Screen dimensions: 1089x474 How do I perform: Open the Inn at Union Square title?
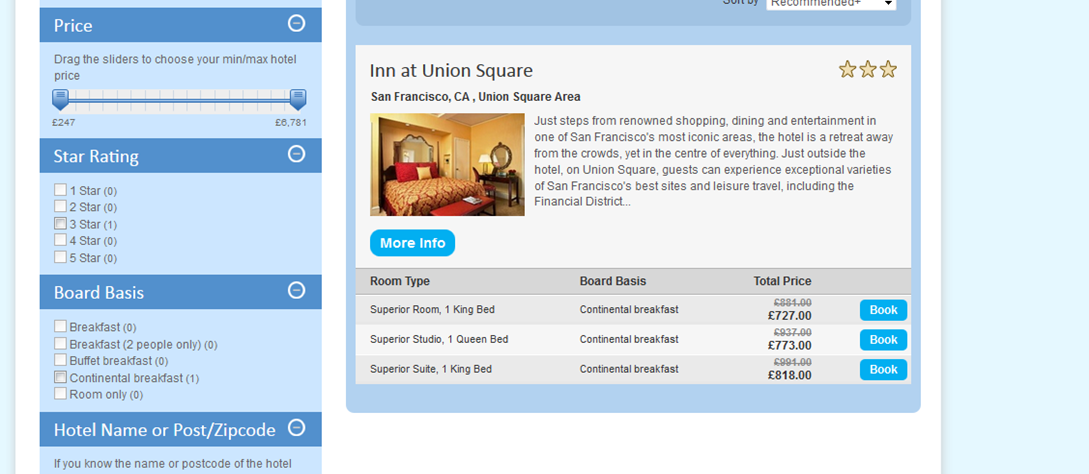coord(451,71)
